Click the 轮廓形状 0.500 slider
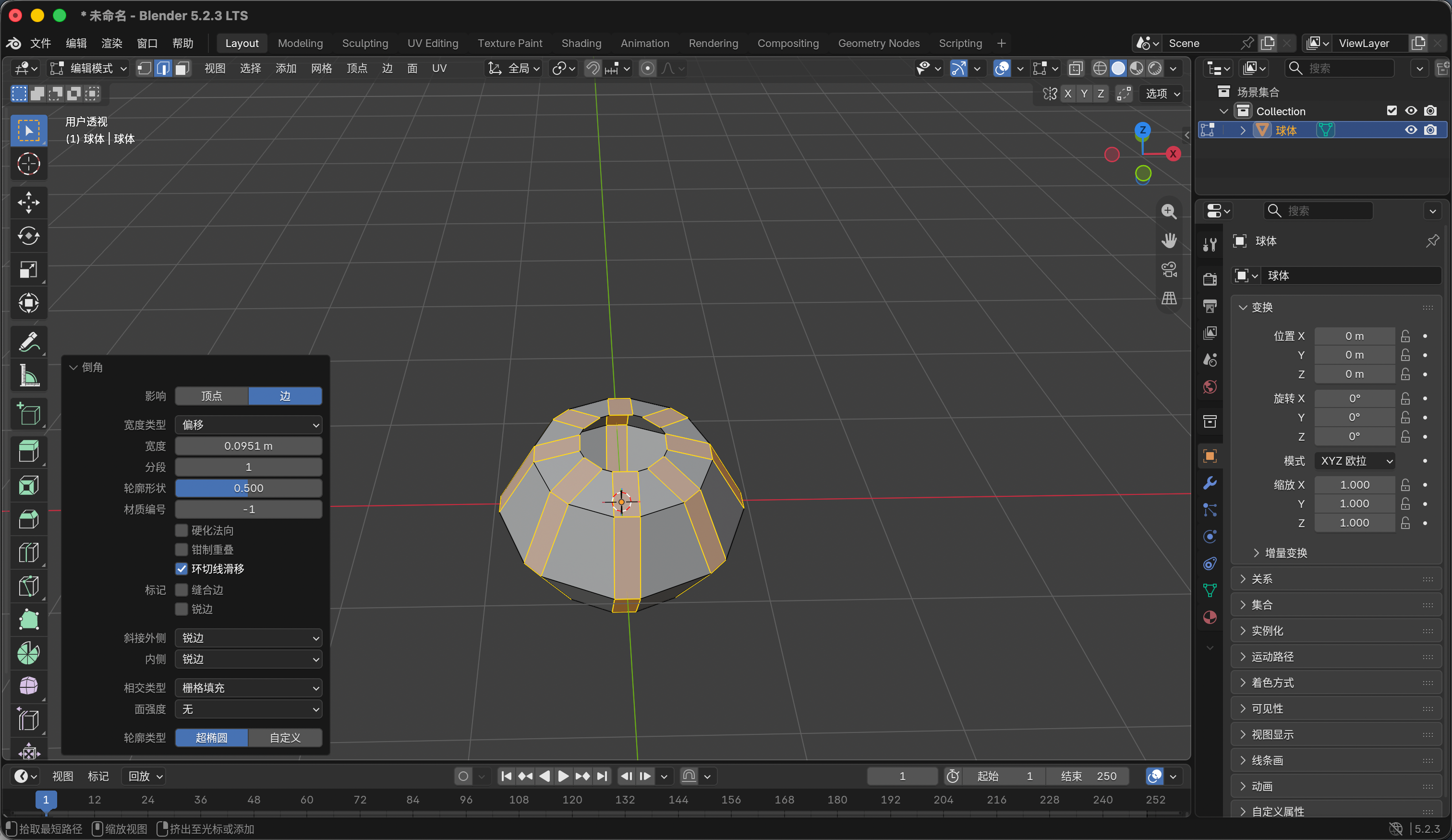This screenshot has width=1452, height=840. [248, 488]
